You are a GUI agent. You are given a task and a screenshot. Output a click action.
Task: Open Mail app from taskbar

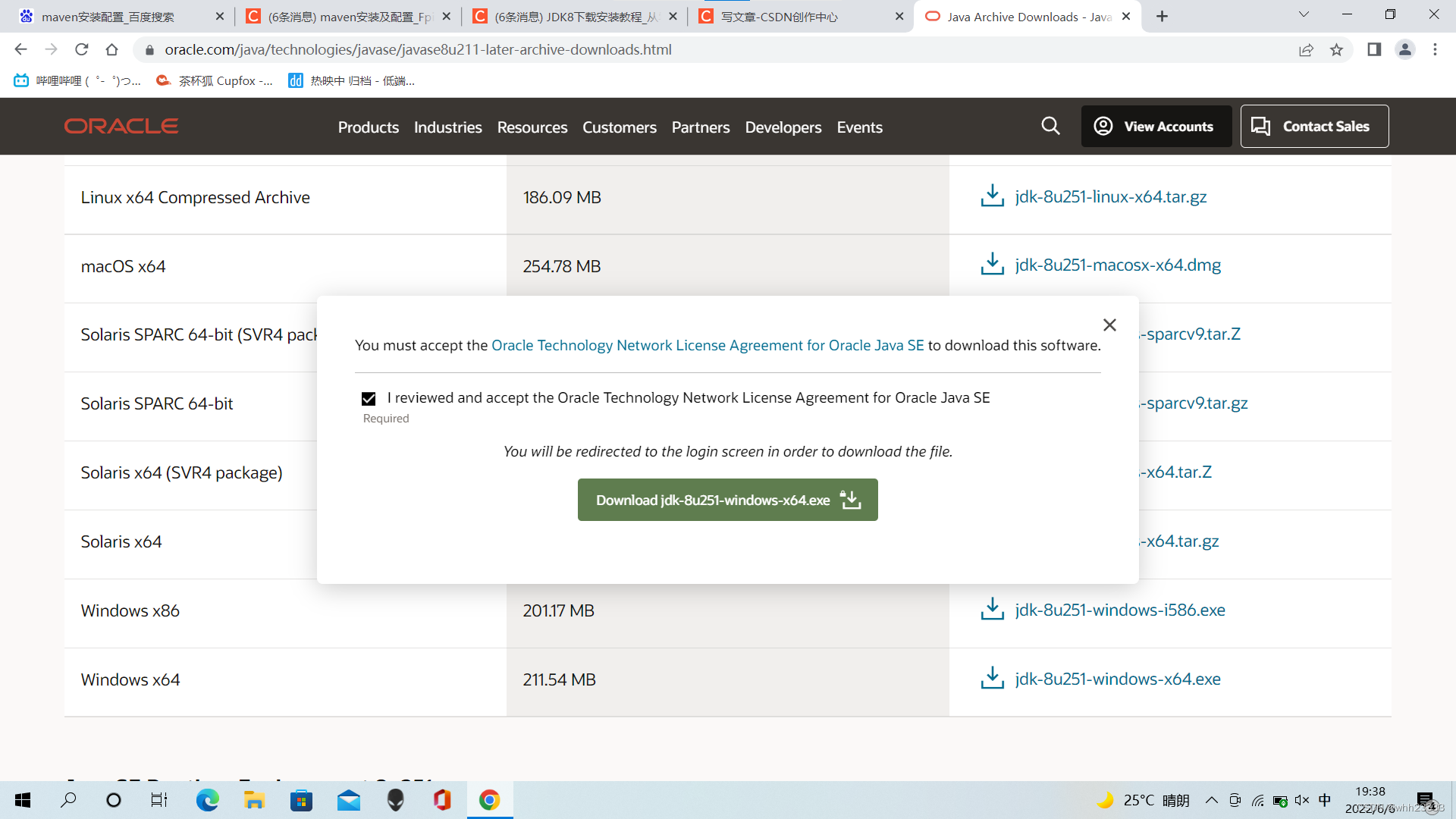click(x=349, y=800)
